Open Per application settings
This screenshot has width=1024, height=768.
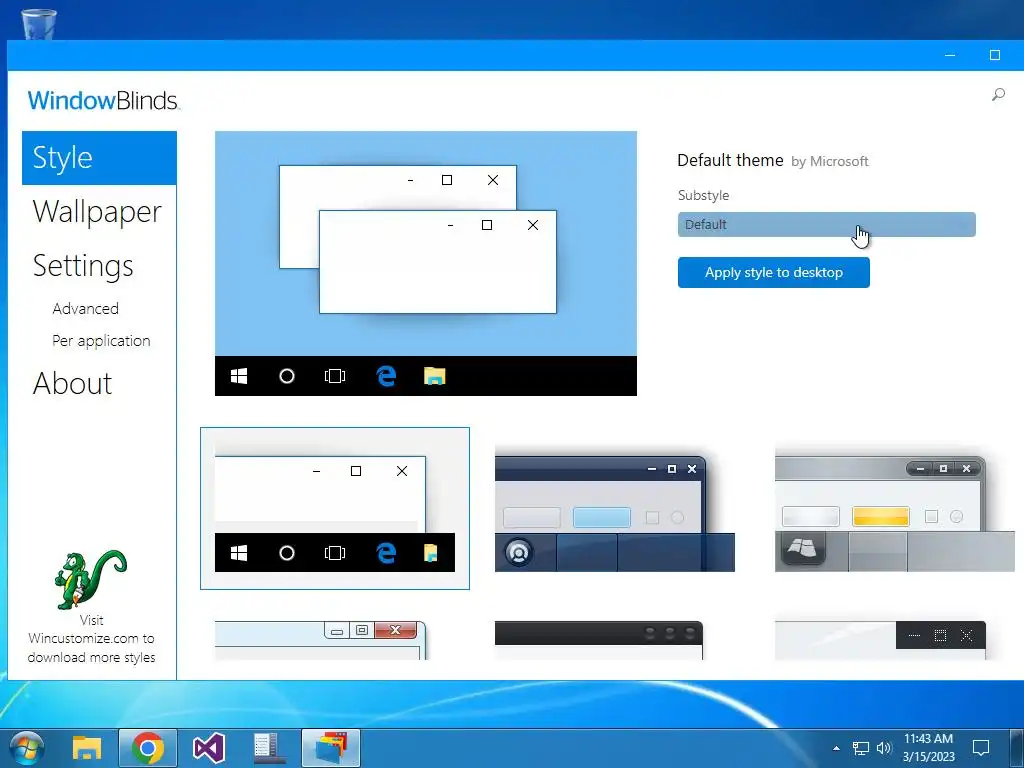tap(101, 341)
